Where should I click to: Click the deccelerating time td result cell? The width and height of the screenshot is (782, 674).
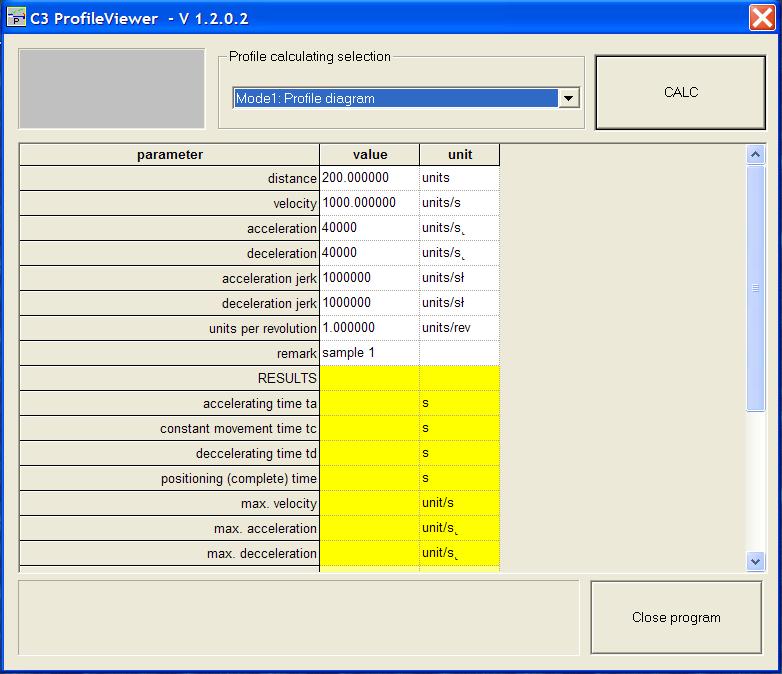click(x=370, y=453)
